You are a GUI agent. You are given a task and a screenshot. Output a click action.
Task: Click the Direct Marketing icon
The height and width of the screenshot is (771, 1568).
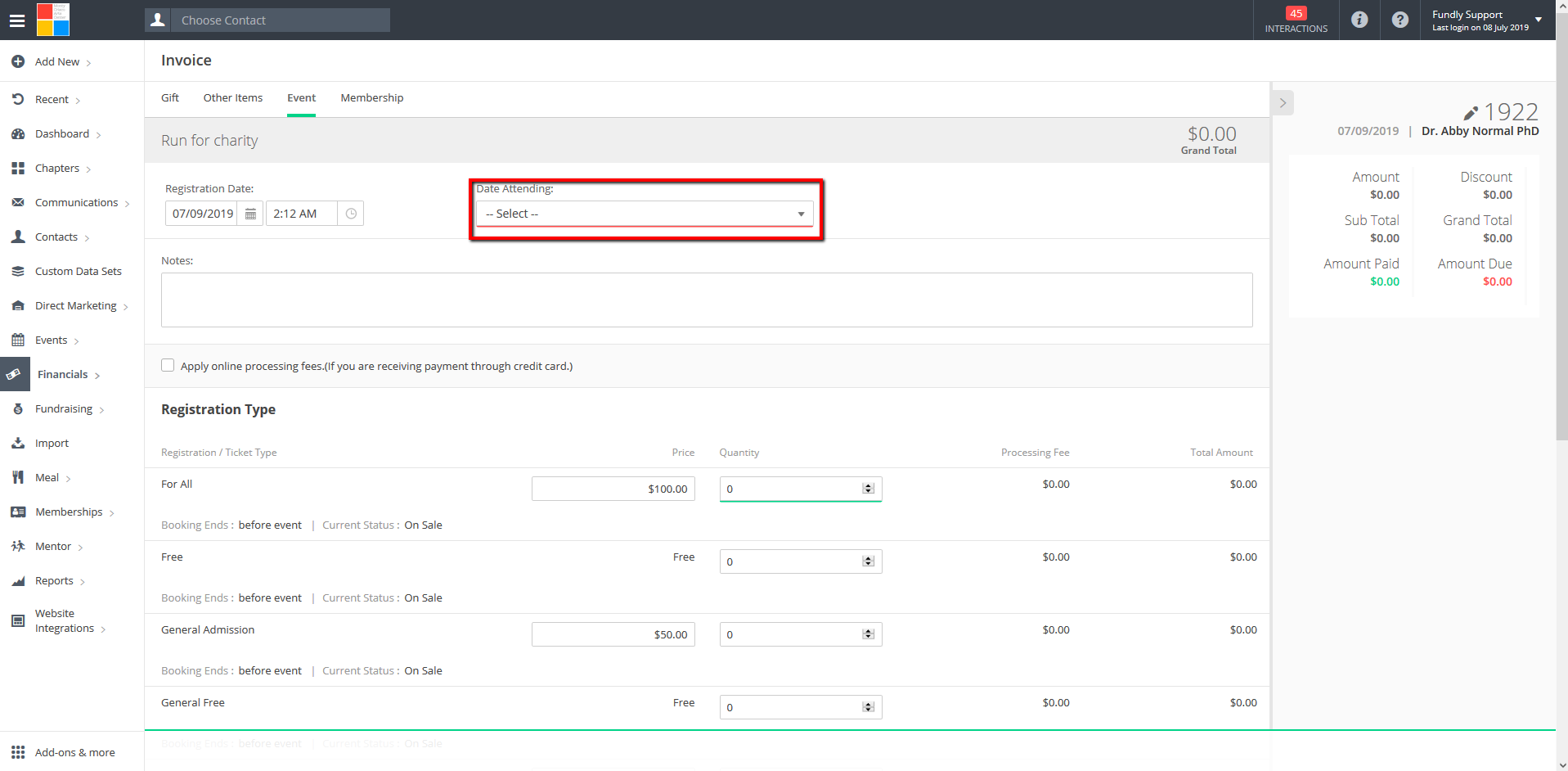[x=18, y=305]
